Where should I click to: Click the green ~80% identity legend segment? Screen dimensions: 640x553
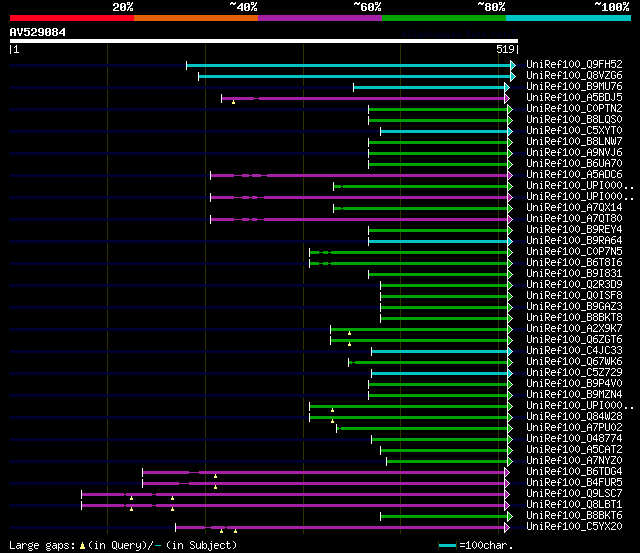click(444, 18)
